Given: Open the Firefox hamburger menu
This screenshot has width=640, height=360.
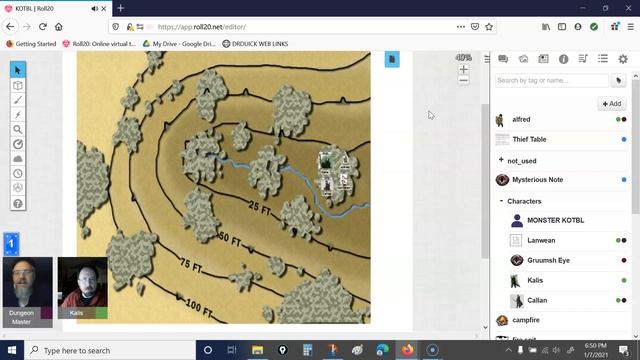Looking at the screenshot, I should pos(631,27).
